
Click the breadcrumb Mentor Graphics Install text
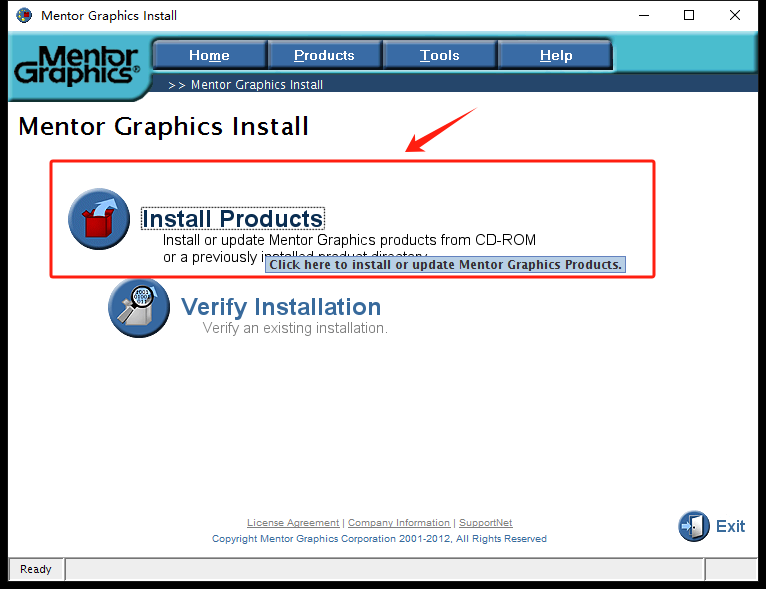257,84
